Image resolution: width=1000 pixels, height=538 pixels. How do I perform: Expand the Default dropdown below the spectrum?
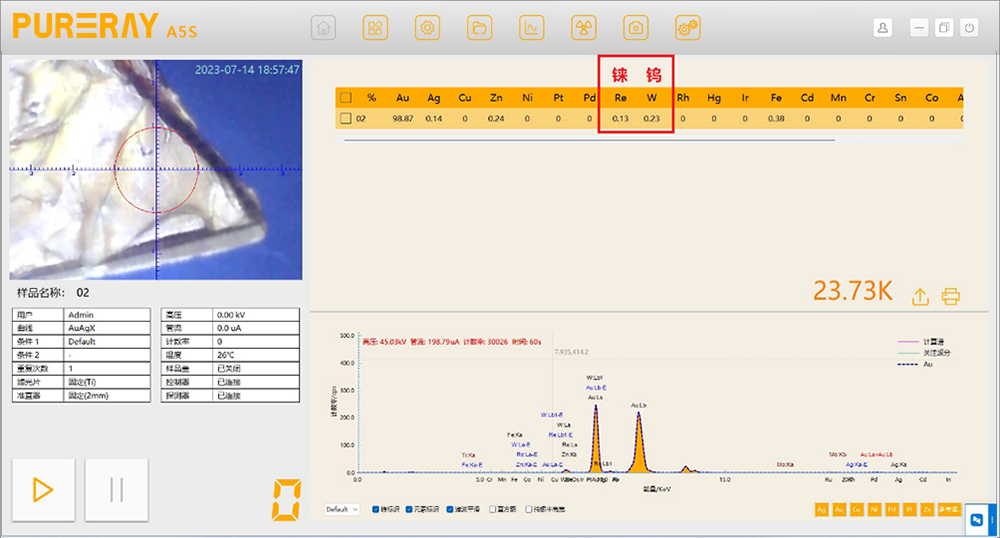(341, 509)
